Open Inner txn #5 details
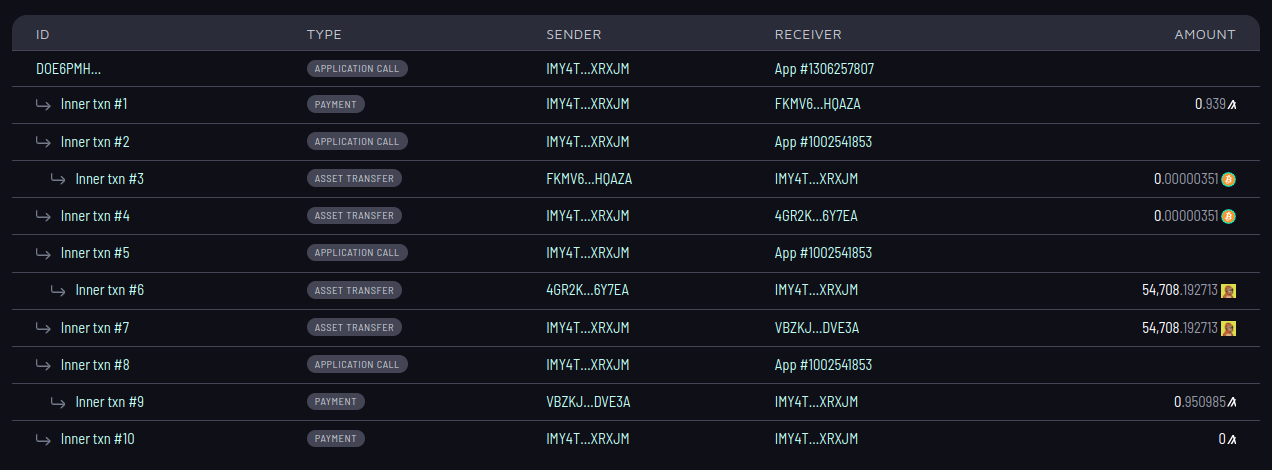This screenshot has width=1272, height=470. (x=95, y=253)
